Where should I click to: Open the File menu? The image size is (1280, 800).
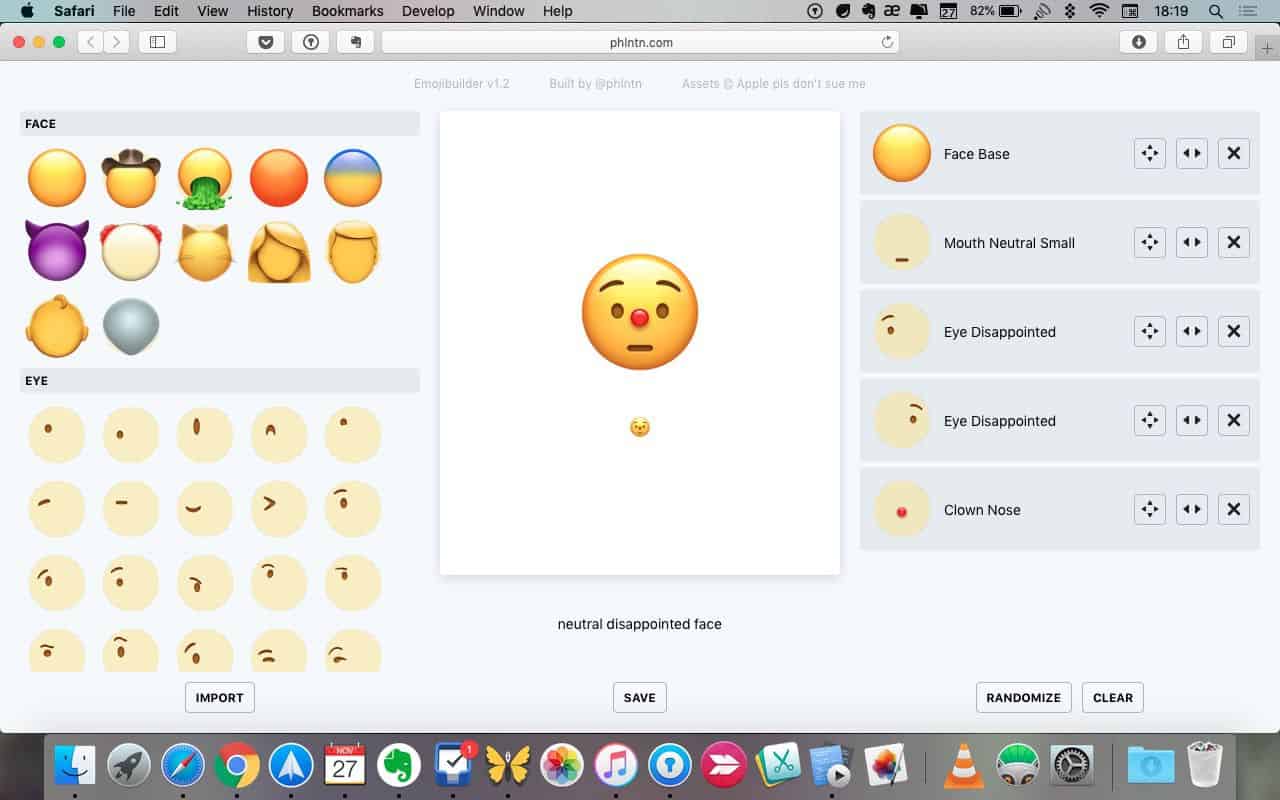coord(124,11)
